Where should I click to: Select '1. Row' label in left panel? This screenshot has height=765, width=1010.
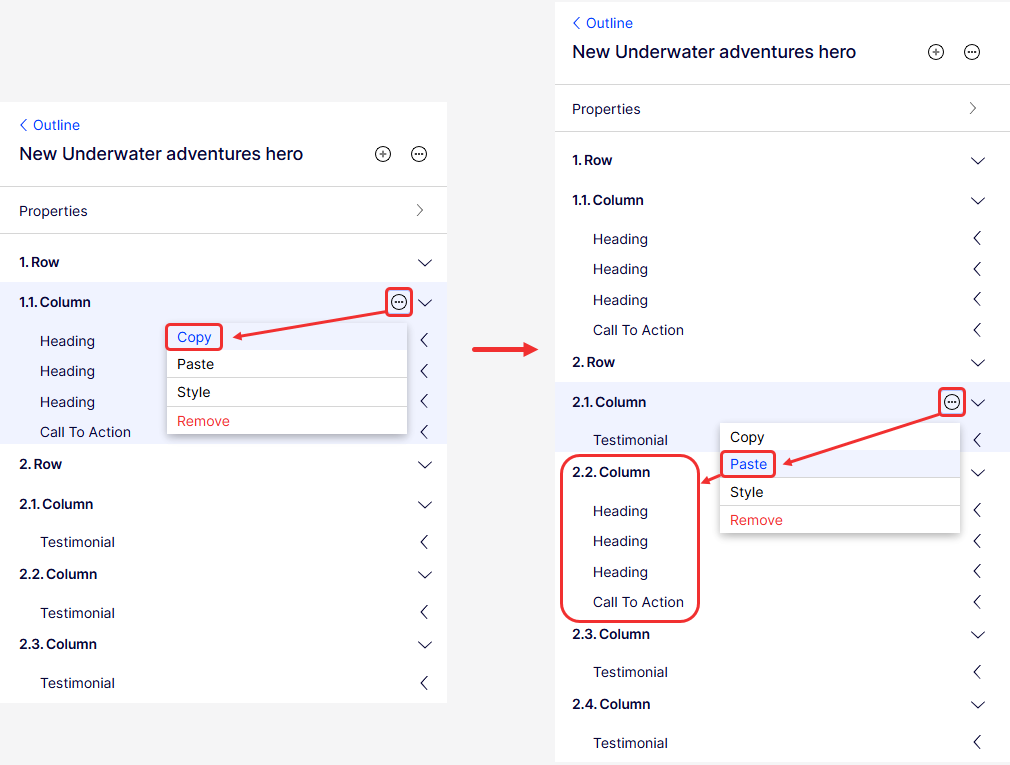[39, 262]
